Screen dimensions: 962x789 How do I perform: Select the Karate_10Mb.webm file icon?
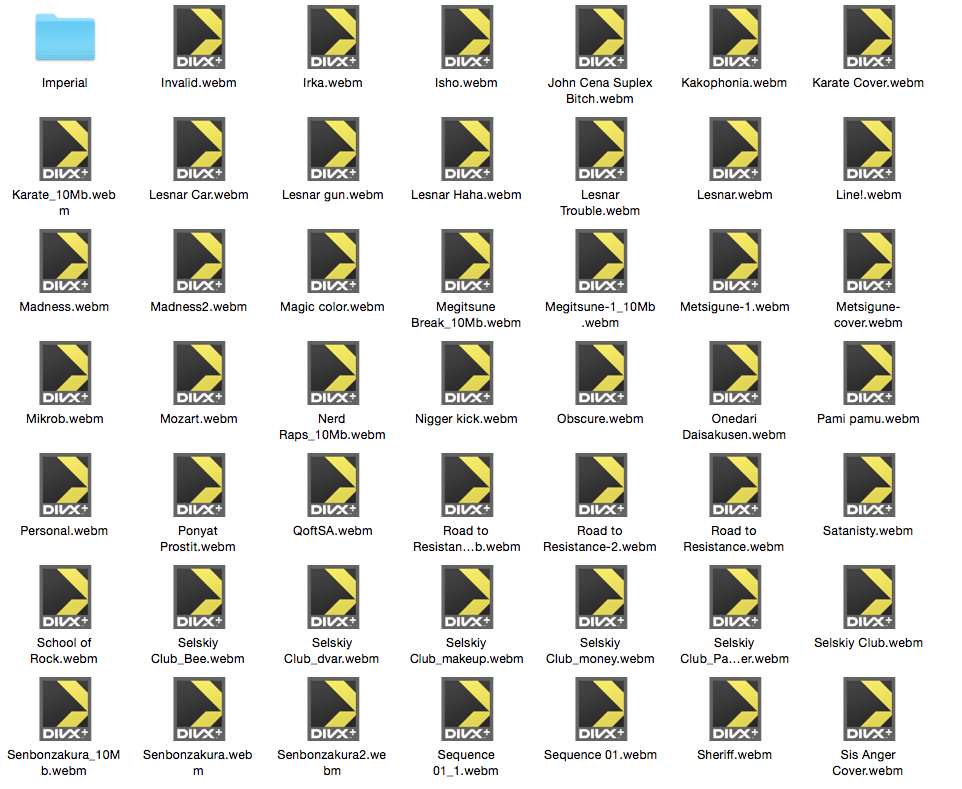tap(65, 149)
